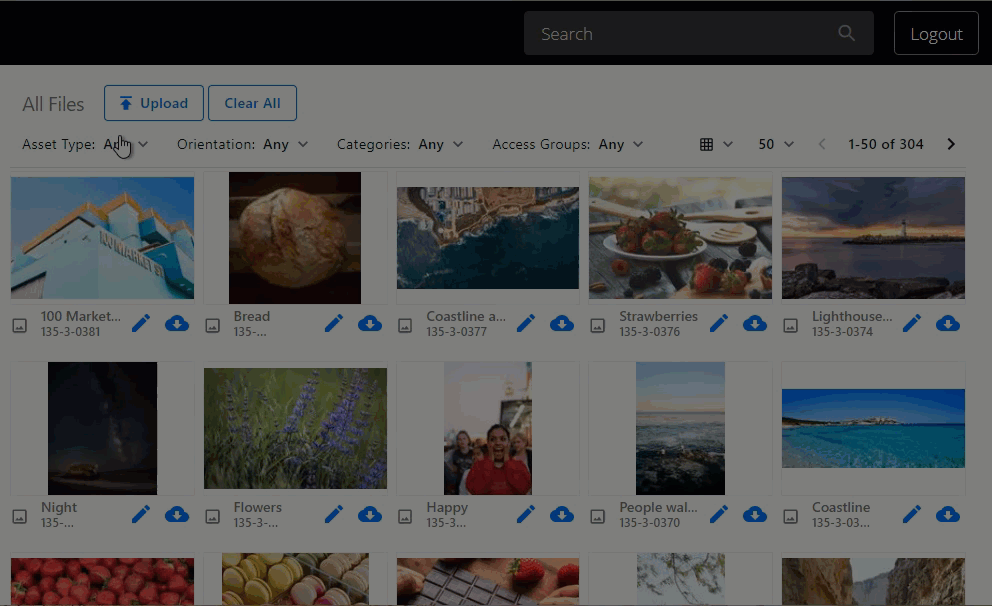Click image type icon beside Strawberries
The width and height of the screenshot is (992, 606).
coord(598,326)
